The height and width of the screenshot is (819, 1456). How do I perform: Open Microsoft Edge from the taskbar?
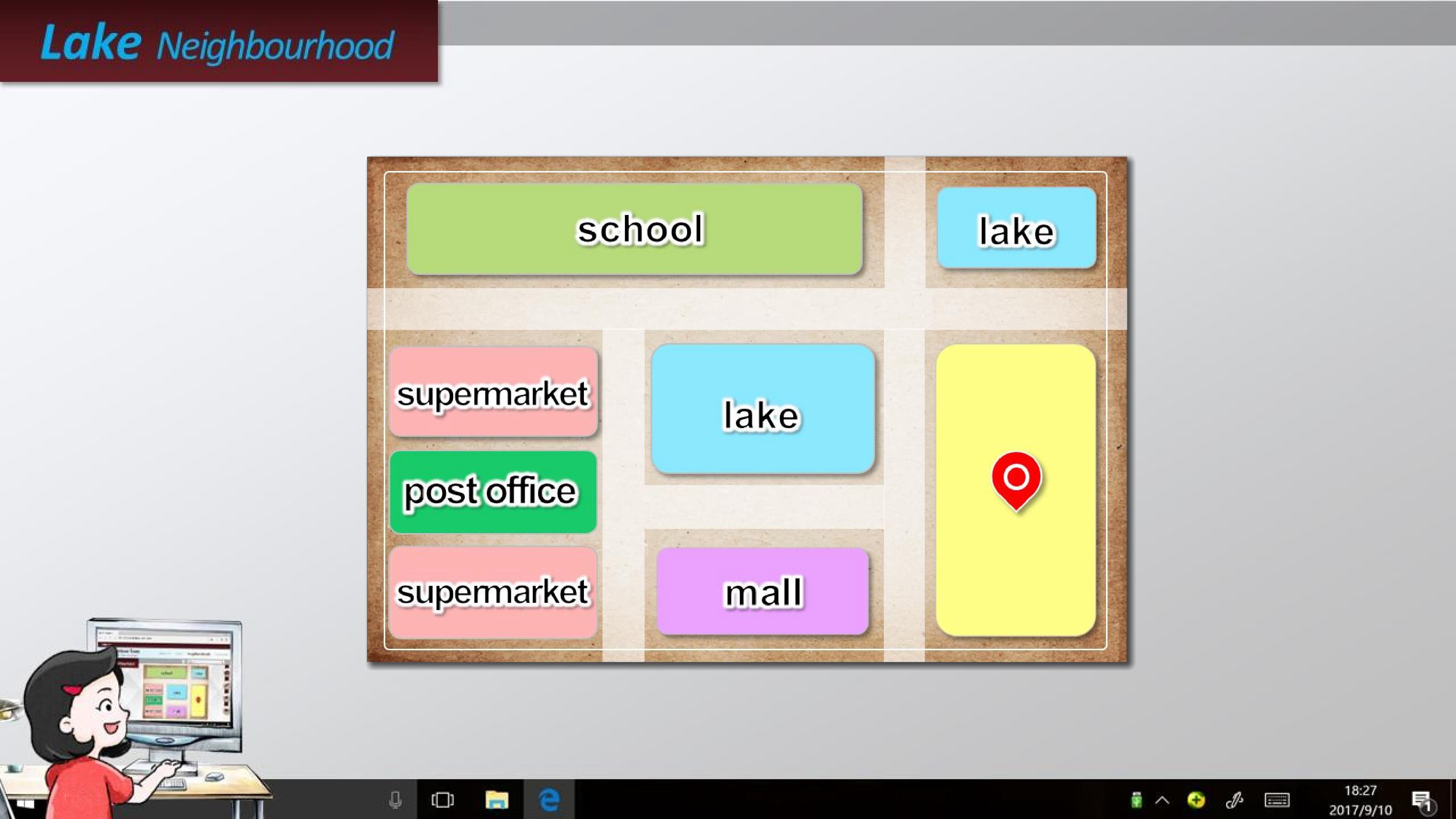pyautogui.click(x=549, y=800)
